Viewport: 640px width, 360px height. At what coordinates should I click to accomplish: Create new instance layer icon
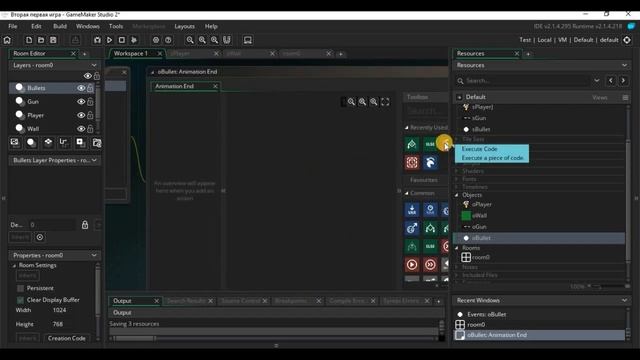(31, 142)
